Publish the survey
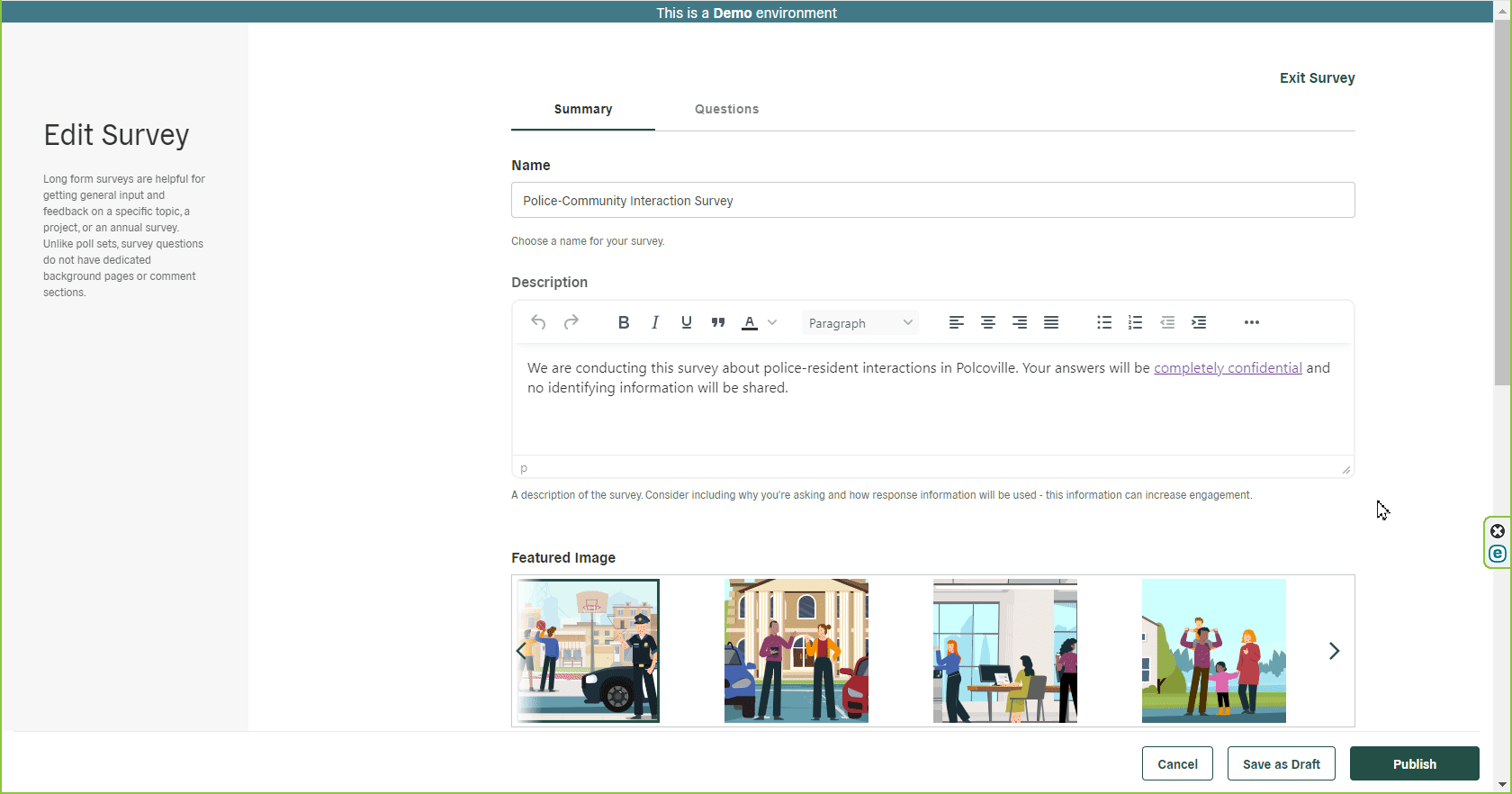 [1414, 763]
